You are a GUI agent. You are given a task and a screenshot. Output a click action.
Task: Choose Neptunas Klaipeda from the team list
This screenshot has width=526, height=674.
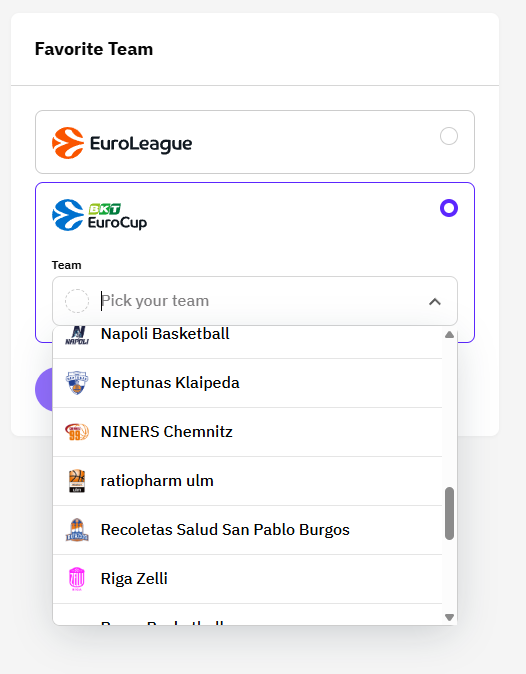point(248,383)
